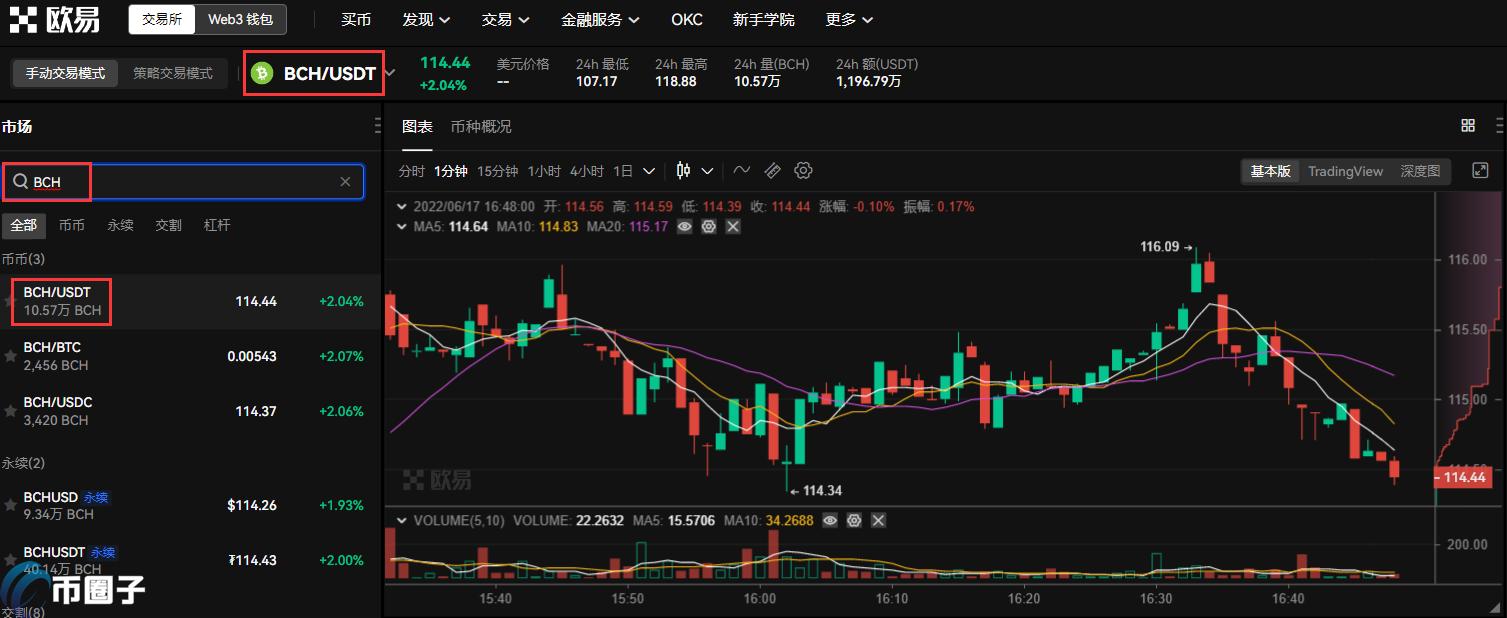This screenshot has width=1507, height=618.
Task: Click the BCH search input field
Action: 183,182
